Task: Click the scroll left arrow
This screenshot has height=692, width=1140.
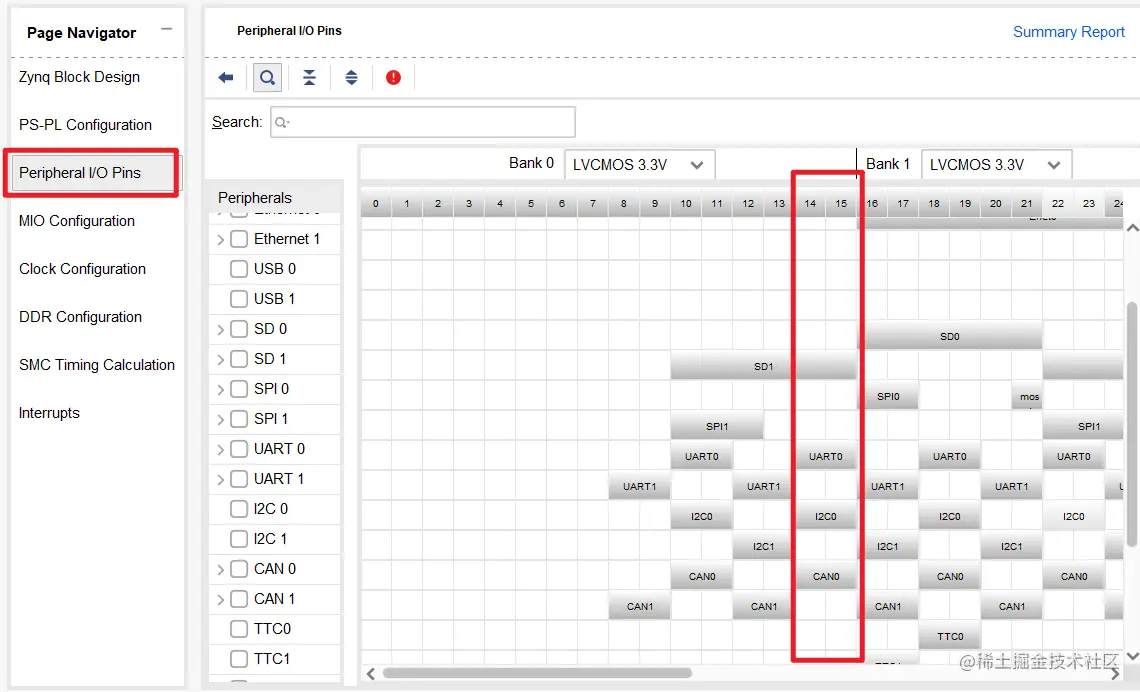Action: (x=371, y=674)
